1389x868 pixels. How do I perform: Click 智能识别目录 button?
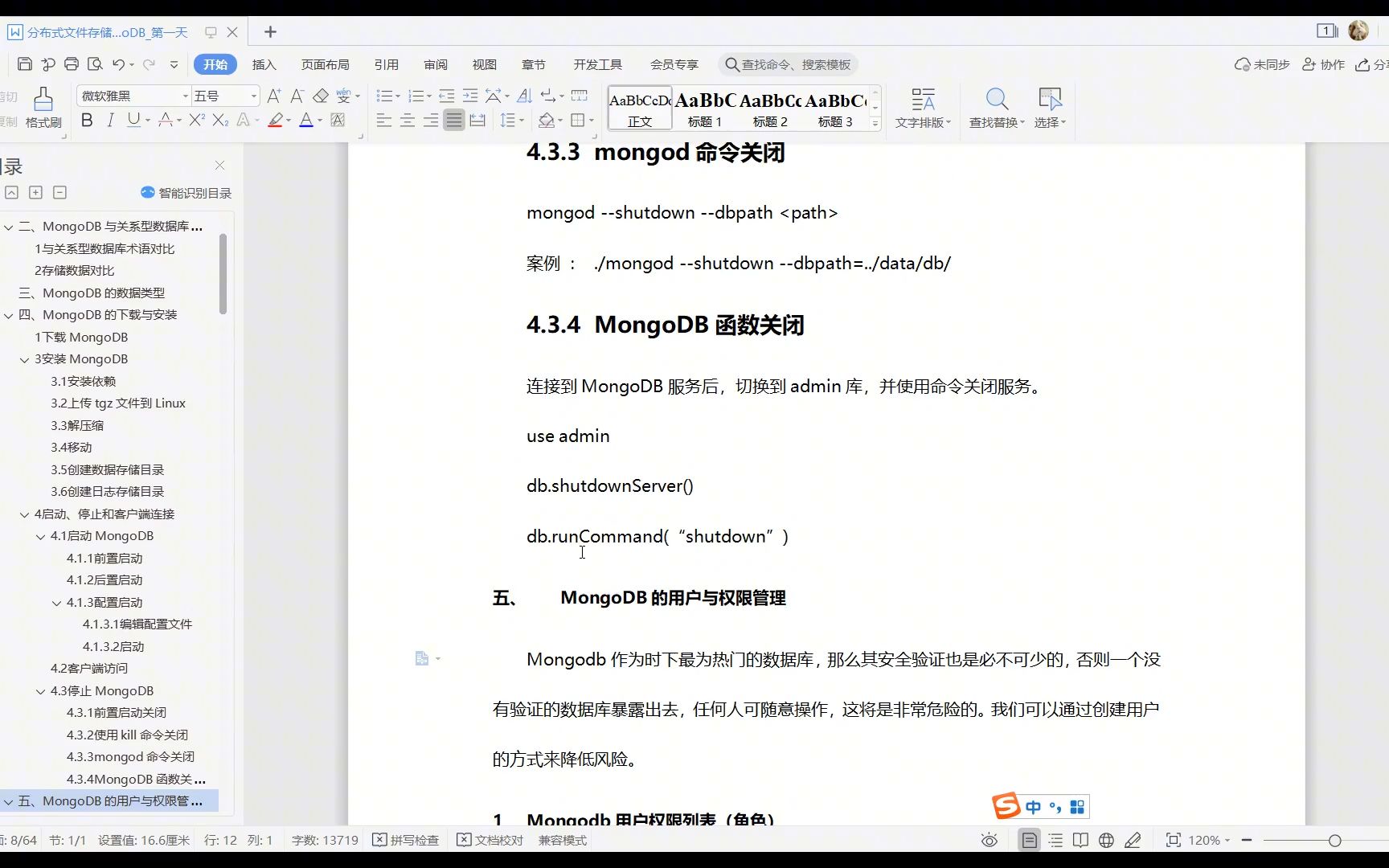click(x=186, y=193)
